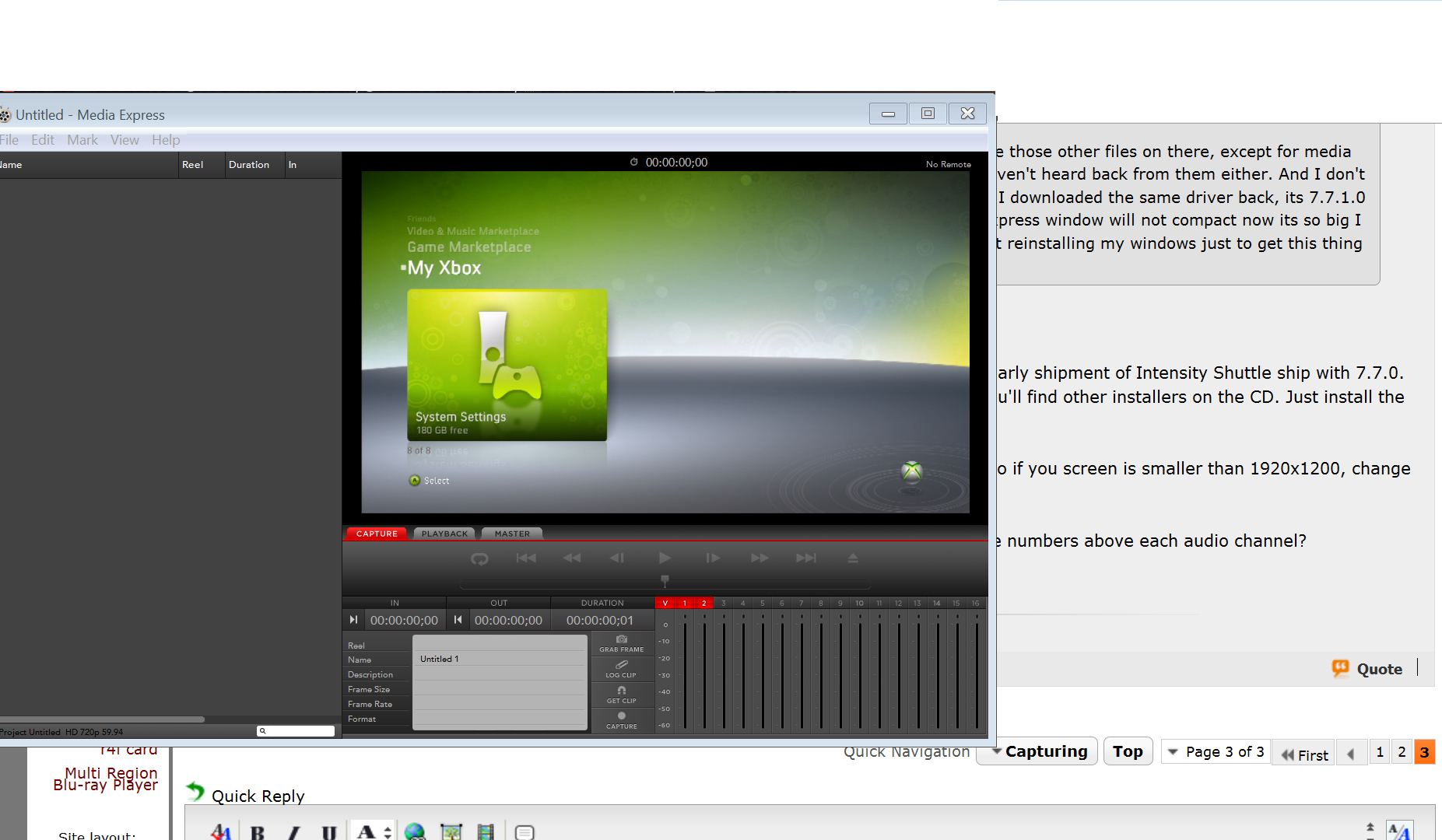
Task: Open the Mark menu
Action: [82, 140]
